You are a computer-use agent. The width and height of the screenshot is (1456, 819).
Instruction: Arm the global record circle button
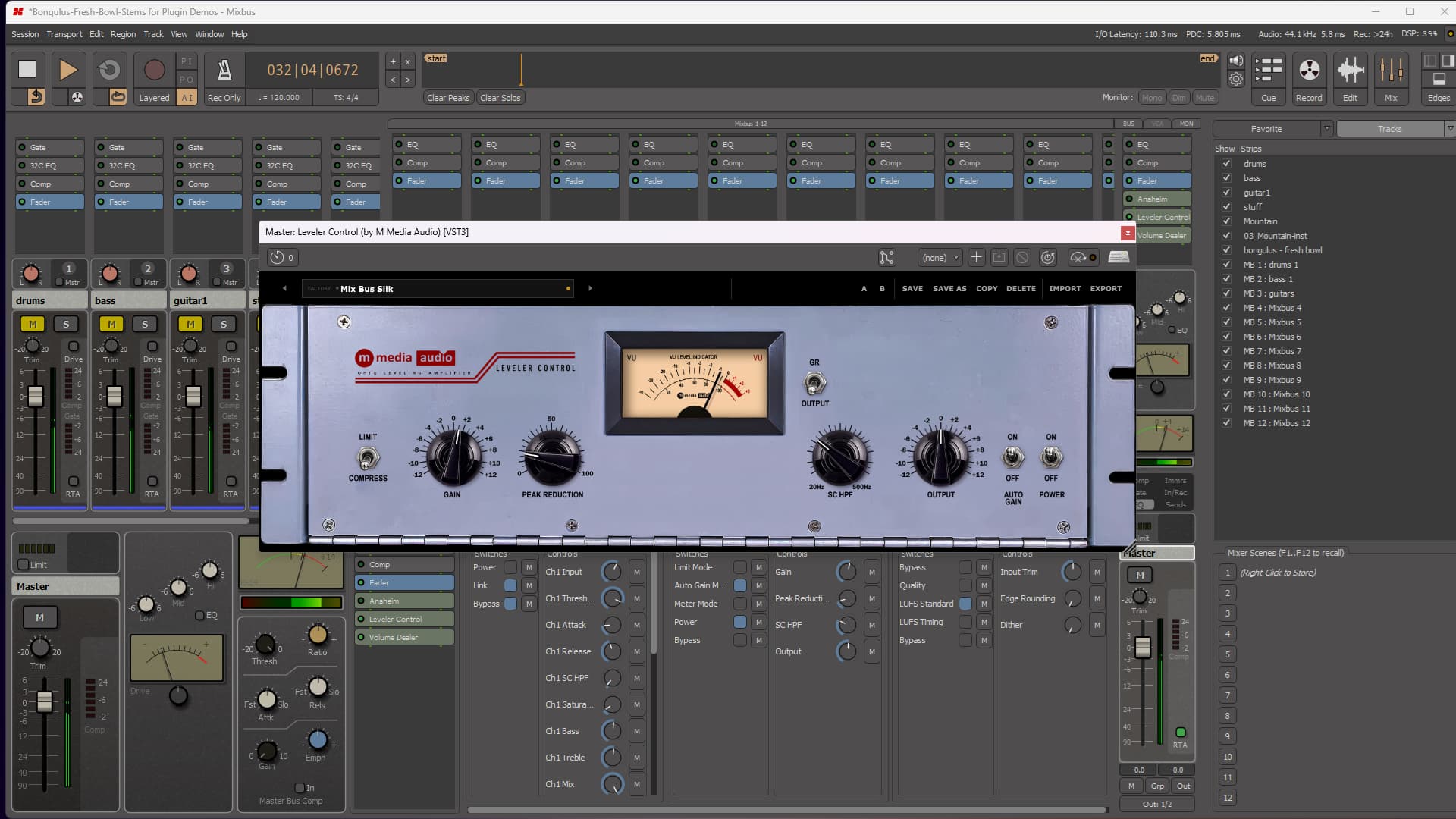154,70
